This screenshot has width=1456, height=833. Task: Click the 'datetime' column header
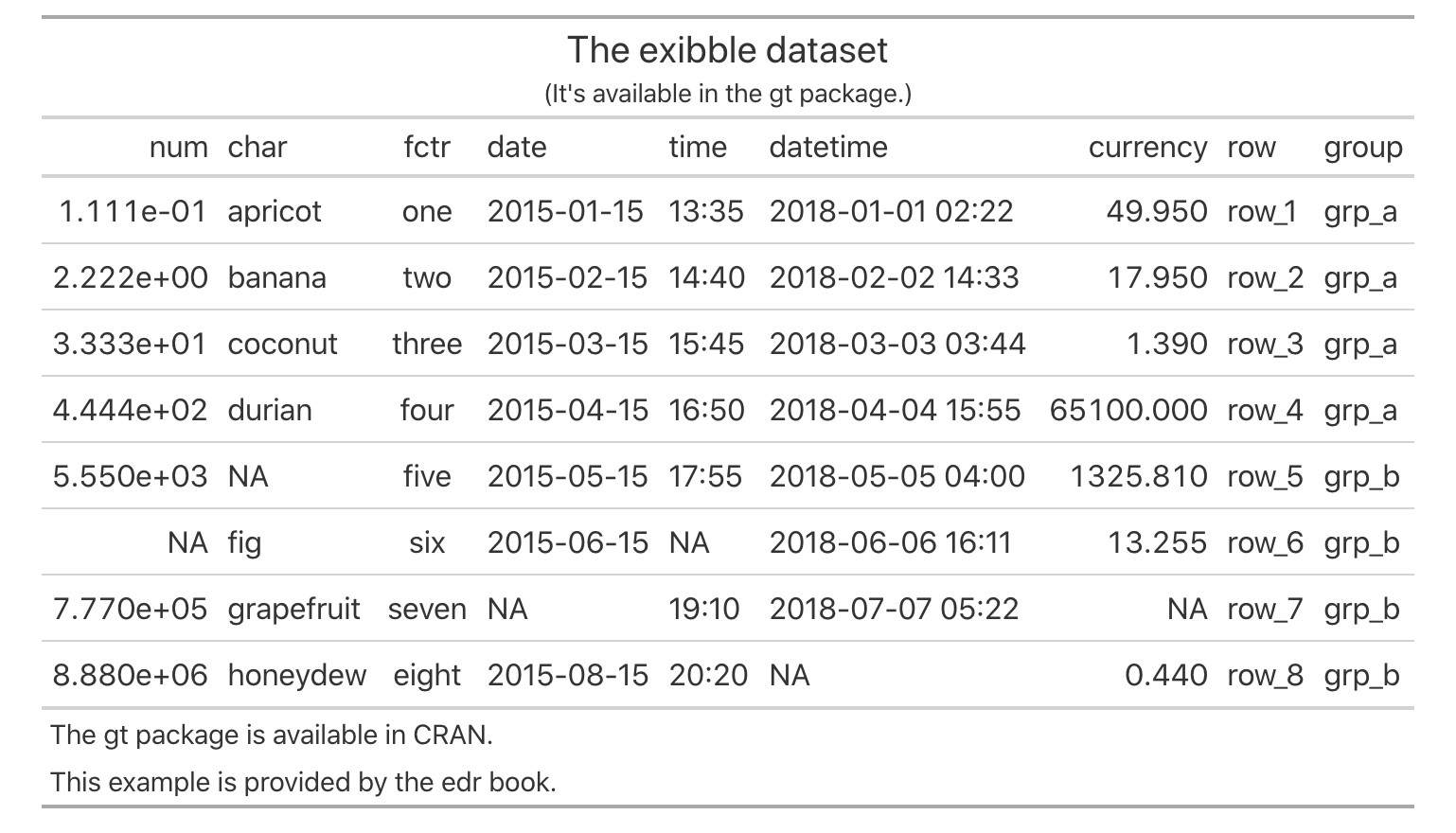coord(828,148)
